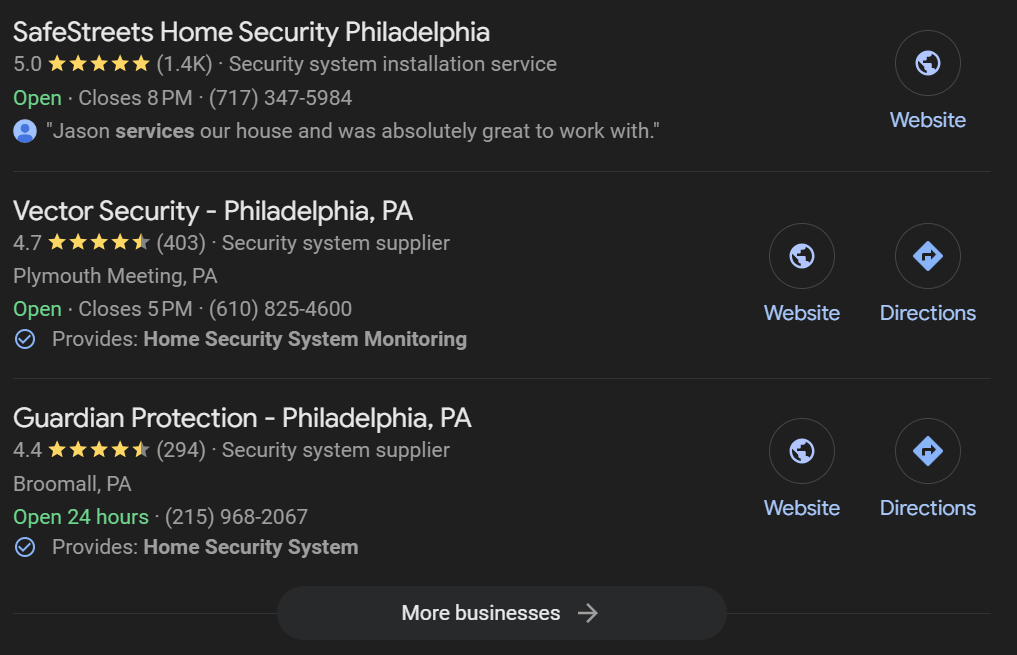This screenshot has height=655, width=1017.
Task: Click the Website globe icon for SafeStreets
Action: 927,62
